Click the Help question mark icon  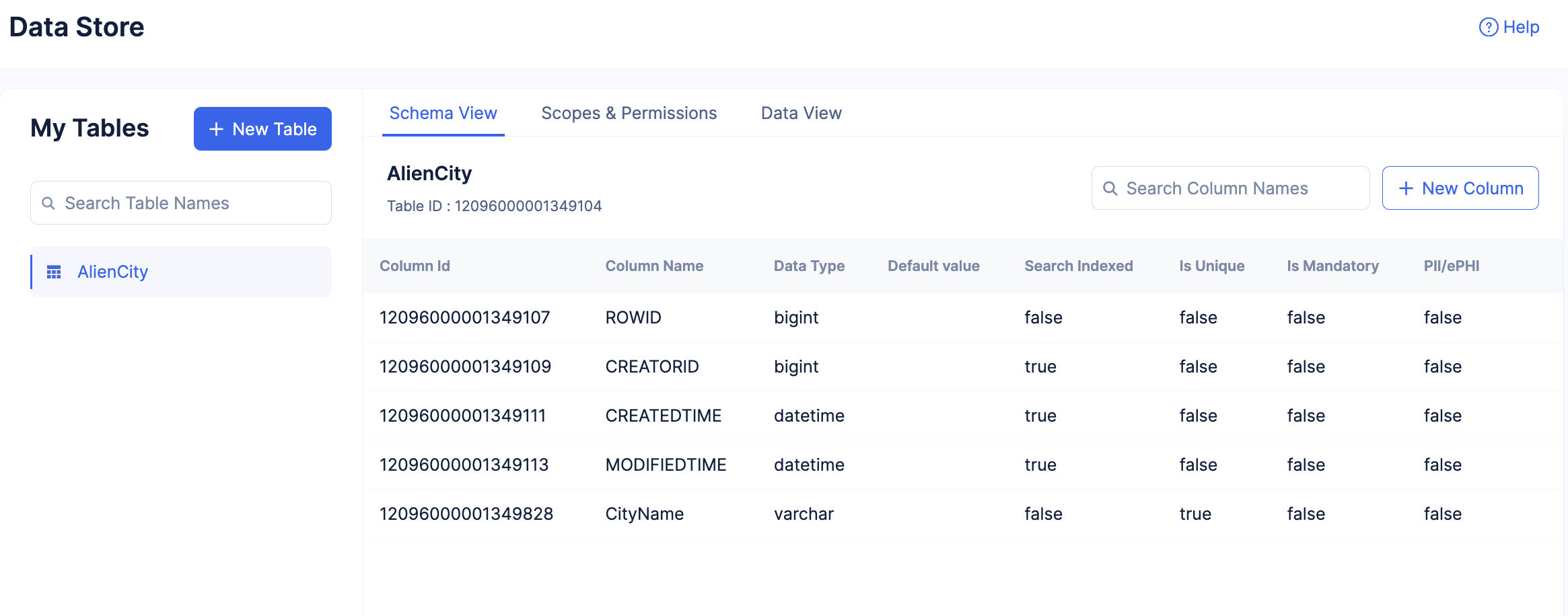[1488, 27]
